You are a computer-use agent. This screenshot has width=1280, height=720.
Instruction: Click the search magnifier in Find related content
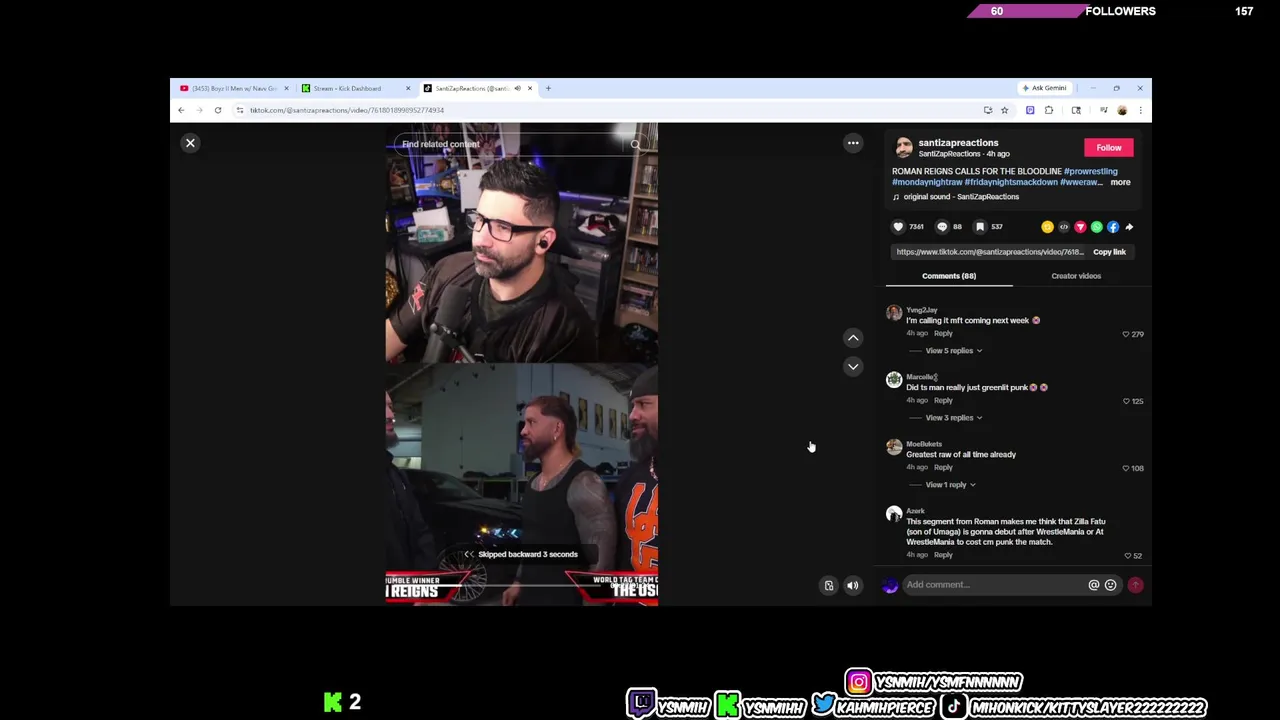pos(635,144)
